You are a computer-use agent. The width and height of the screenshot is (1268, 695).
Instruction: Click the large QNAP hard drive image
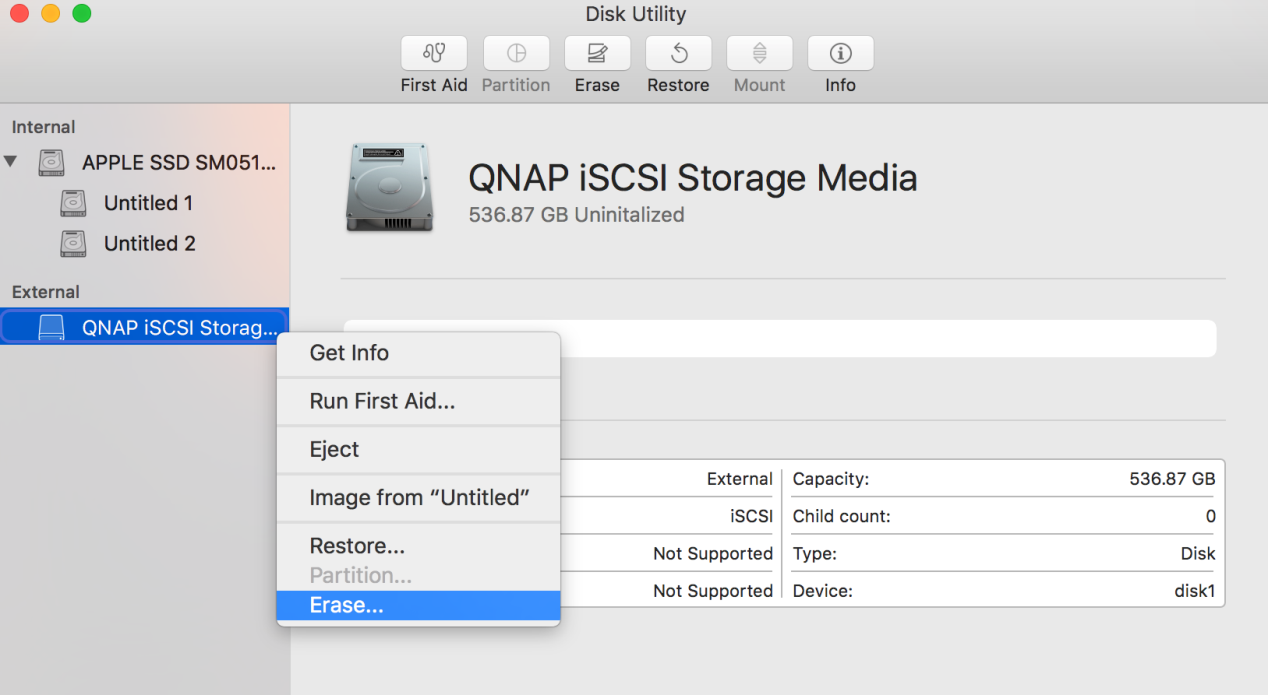(x=390, y=188)
